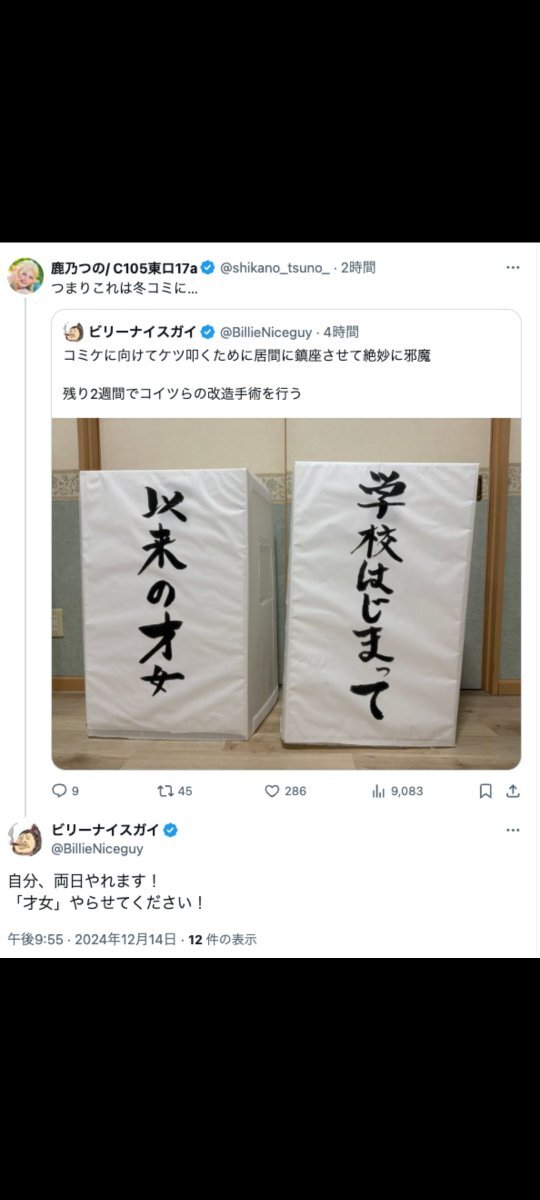Like the tweet with 286 likes
The height and width of the screenshot is (1200, 540).
pyautogui.click(x=271, y=790)
